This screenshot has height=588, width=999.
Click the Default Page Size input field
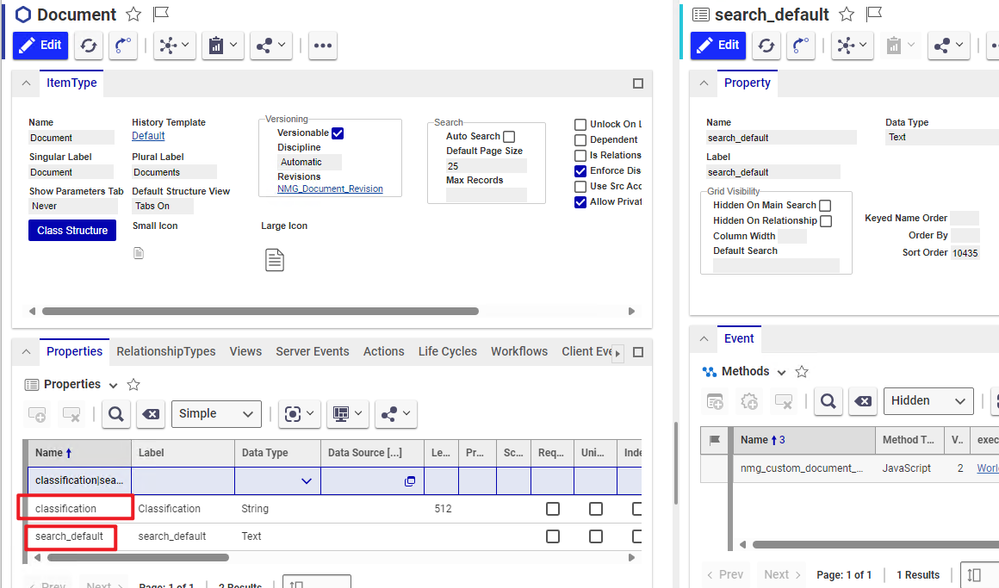tap(486, 166)
